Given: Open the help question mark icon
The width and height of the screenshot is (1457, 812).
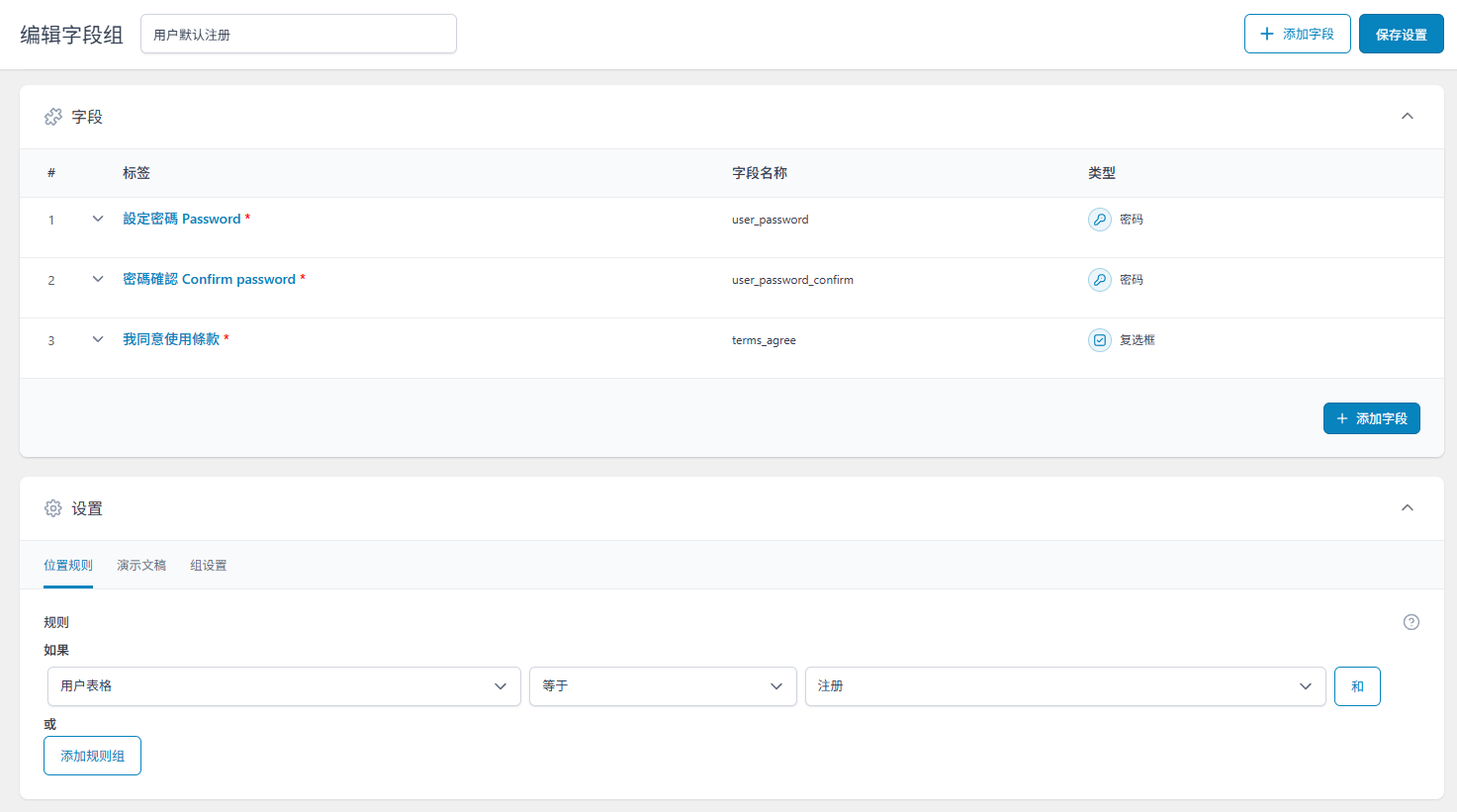Looking at the screenshot, I should point(1411,622).
